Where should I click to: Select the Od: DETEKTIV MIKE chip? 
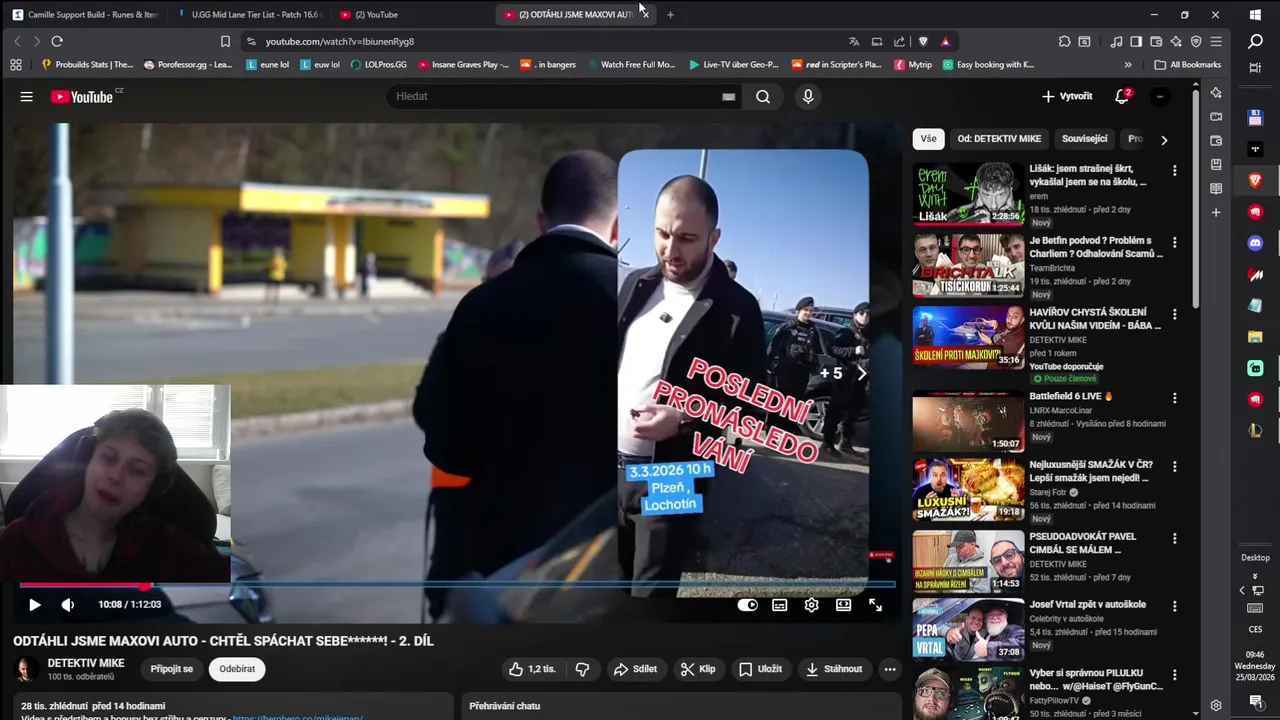click(999, 139)
